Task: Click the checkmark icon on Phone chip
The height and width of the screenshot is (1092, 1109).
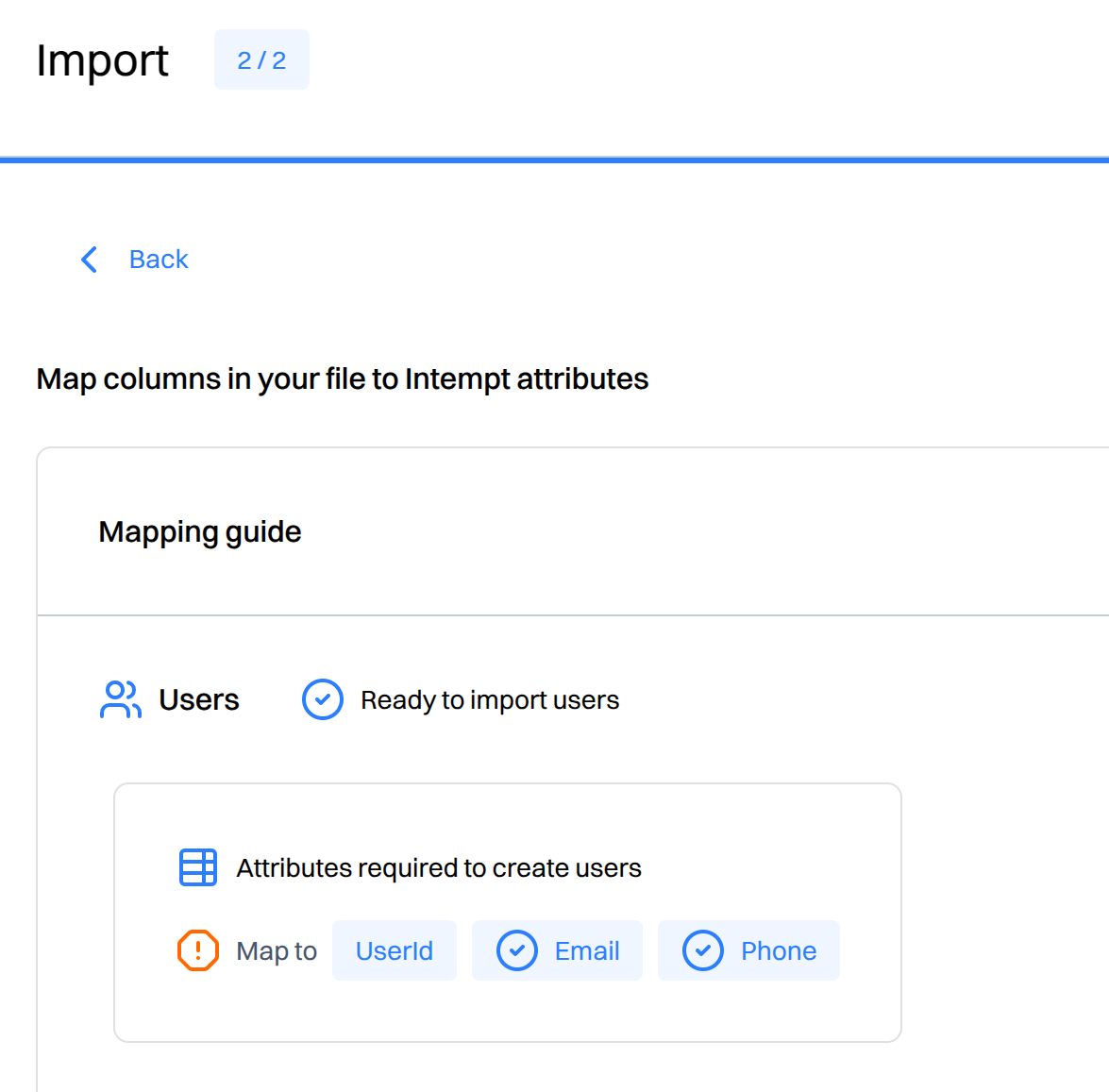Action: (703, 949)
